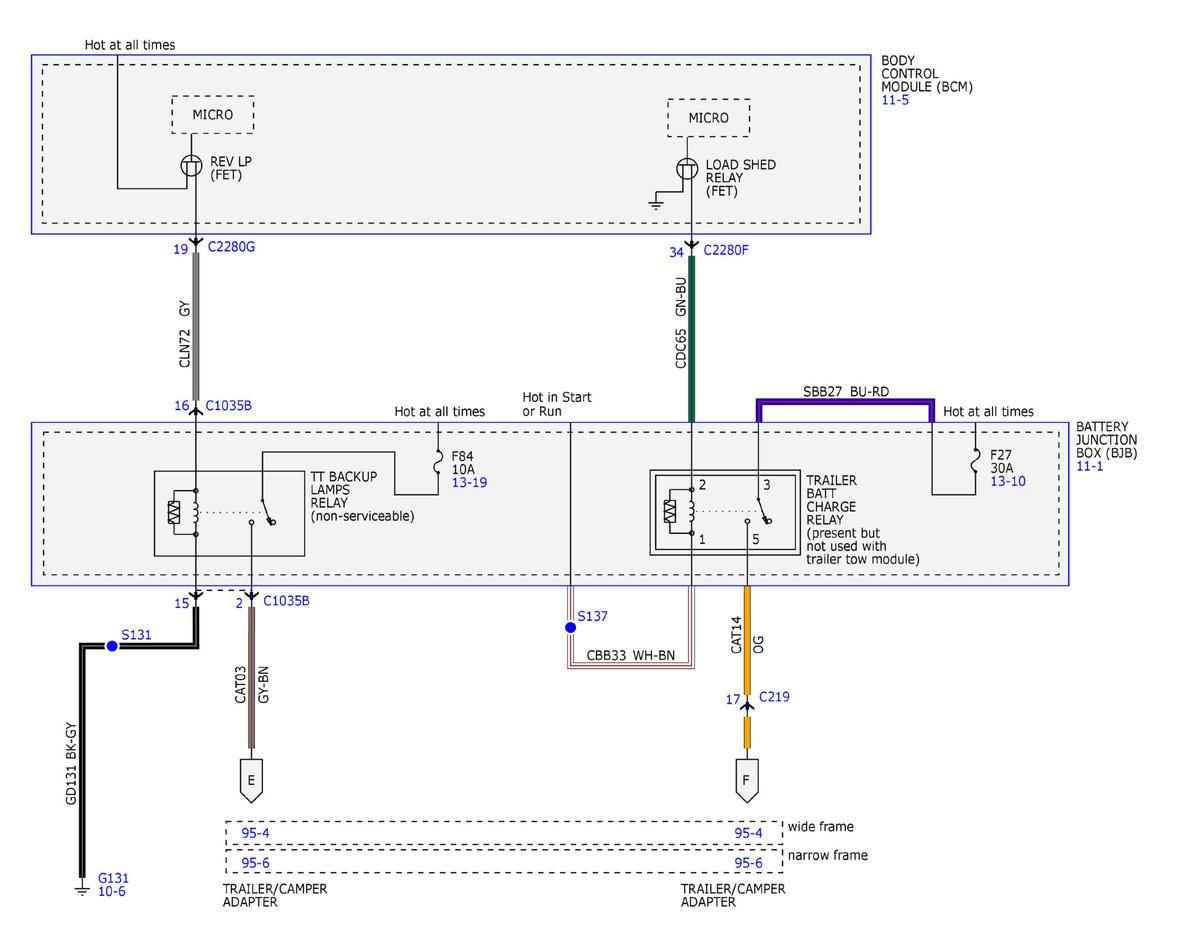Screen dimensions: 1200x927
Task: Open the BJB 11-1 page reference link
Action: [x=1089, y=467]
